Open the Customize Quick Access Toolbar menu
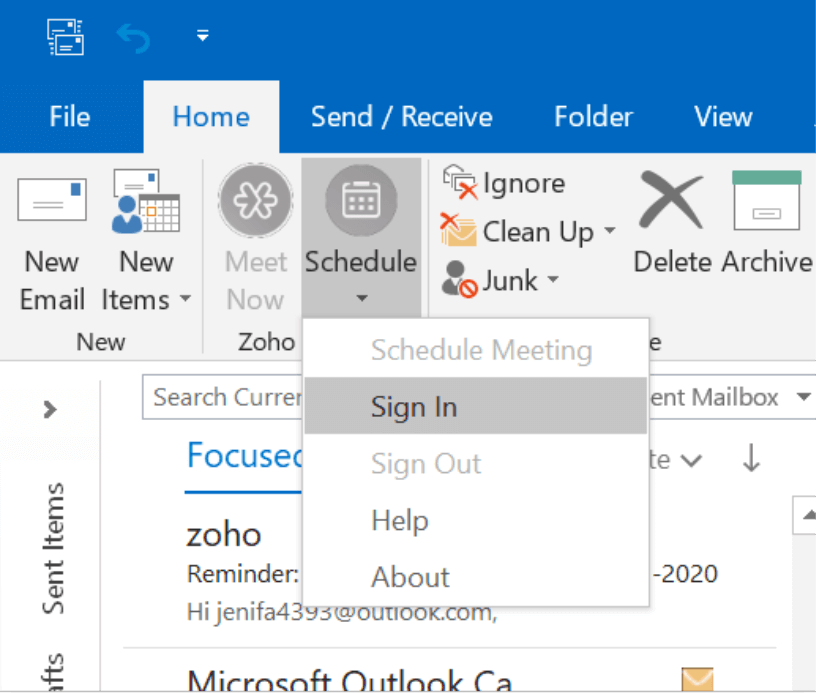Image resolution: width=816 pixels, height=693 pixels. (x=201, y=33)
